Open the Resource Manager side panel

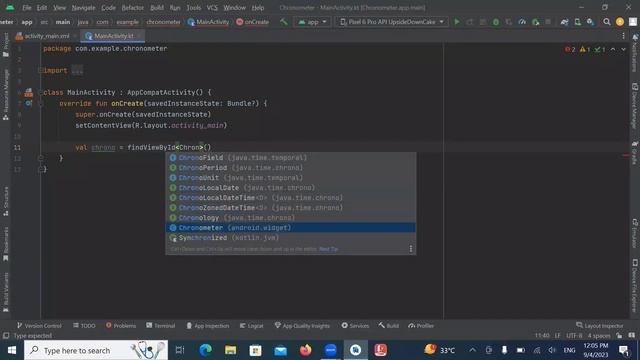pyautogui.click(x=6, y=95)
